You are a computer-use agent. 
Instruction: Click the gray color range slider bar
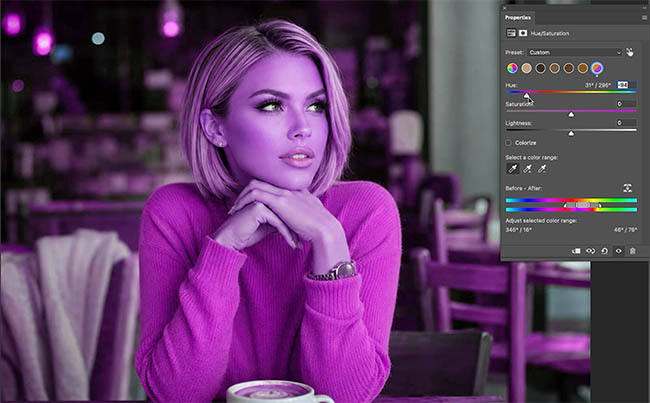click(x=582, y=205)
